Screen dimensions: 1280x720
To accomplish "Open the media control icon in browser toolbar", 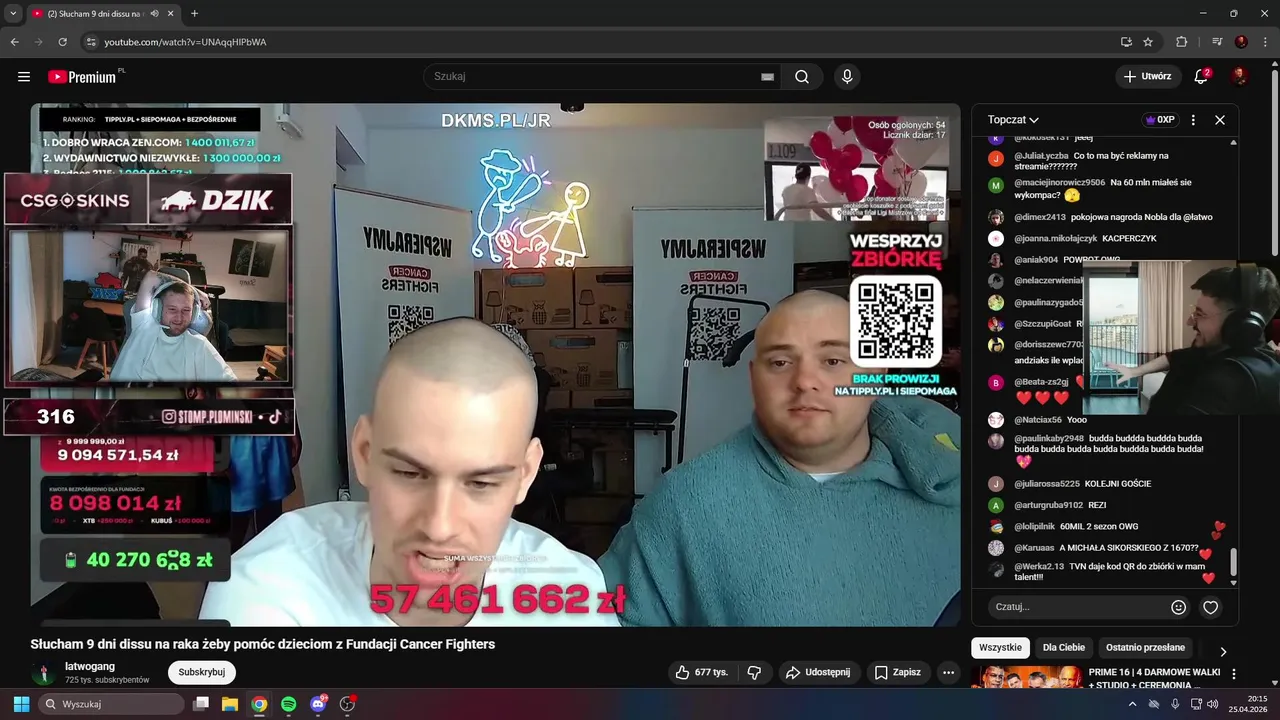I will click(1217, 42).
